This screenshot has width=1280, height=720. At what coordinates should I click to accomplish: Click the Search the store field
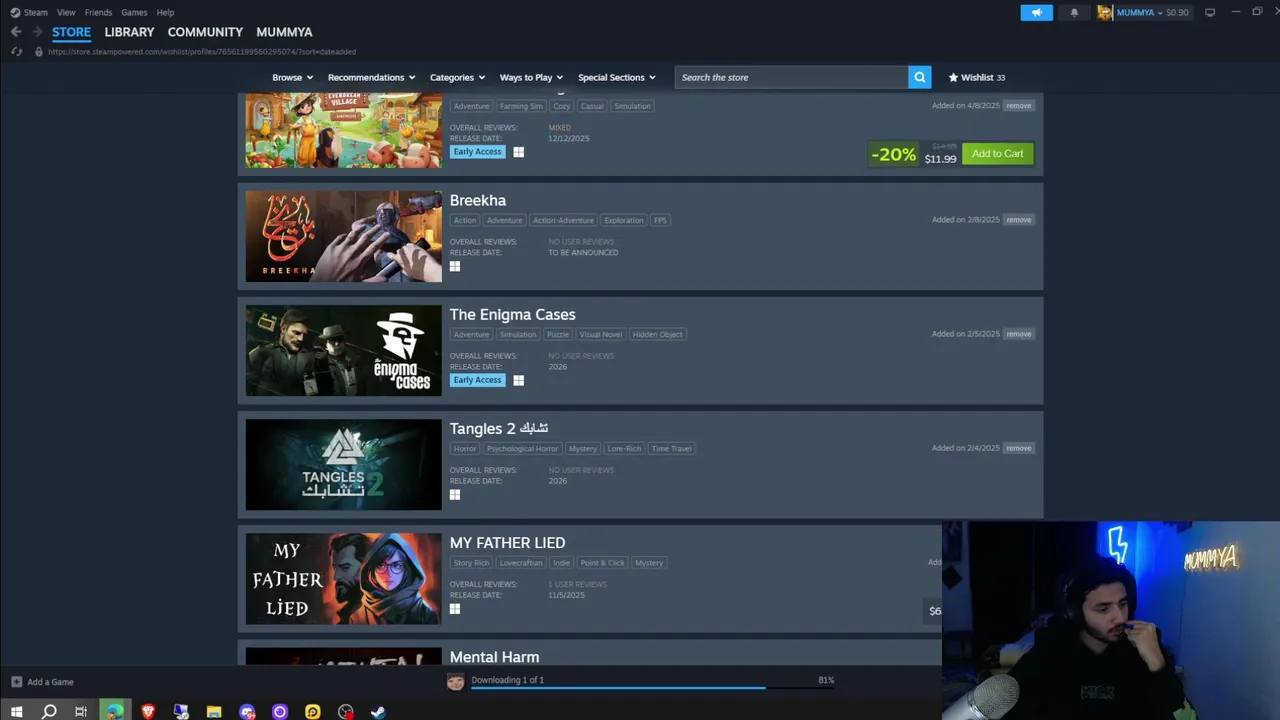(791, 77)
